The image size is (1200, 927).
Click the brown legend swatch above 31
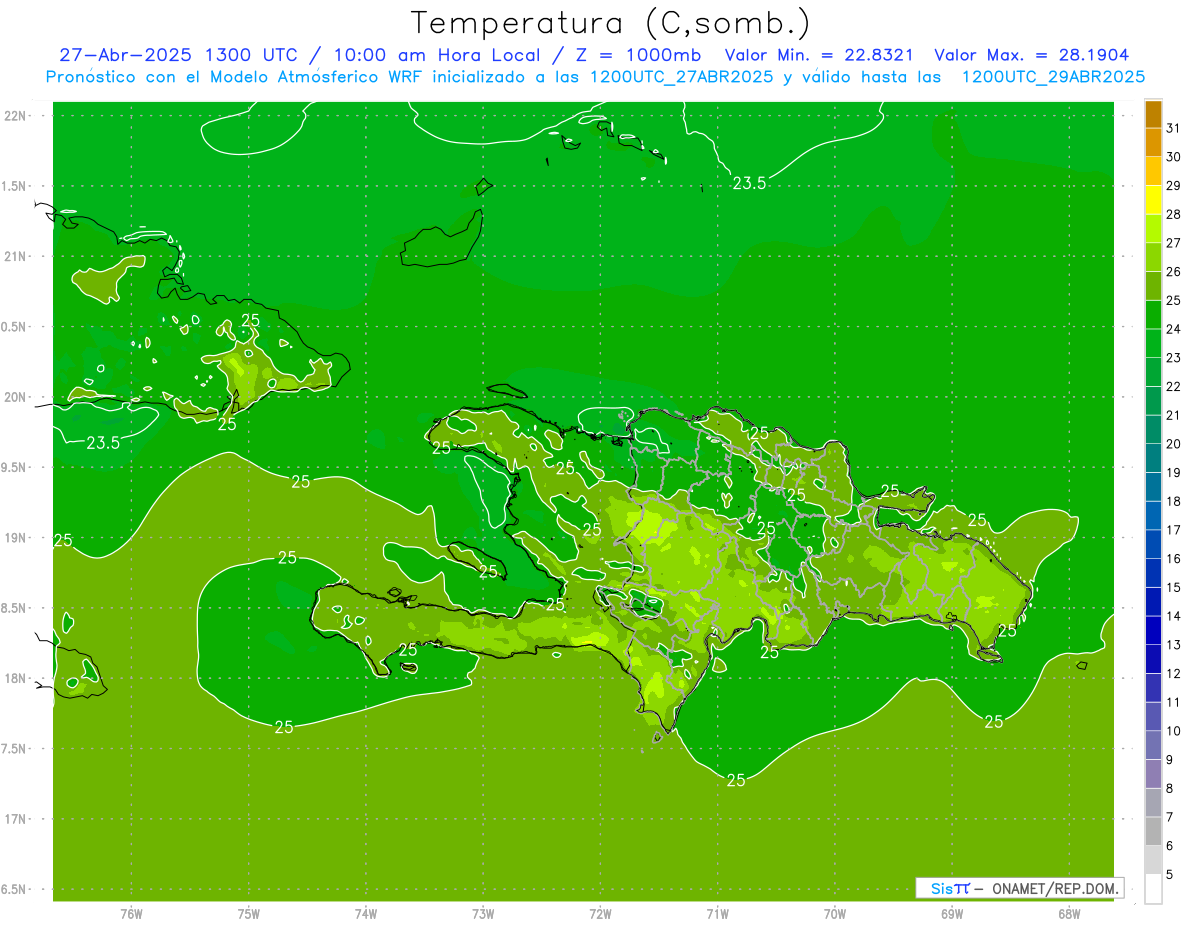[x=1154, y=115]
